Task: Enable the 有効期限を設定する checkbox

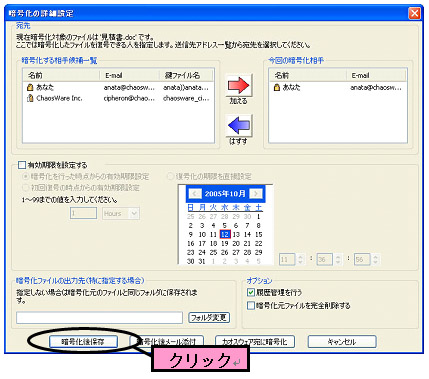Action: [x=22, y=165]
